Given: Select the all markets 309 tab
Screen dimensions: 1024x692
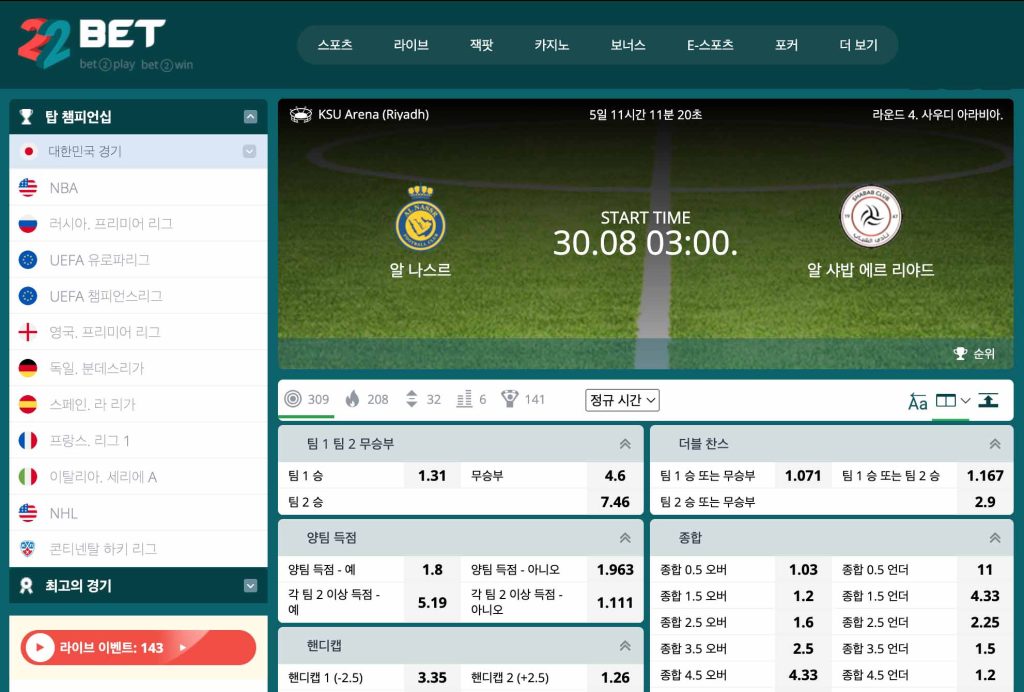Looking at the screenshot, I should click(307, 399).
